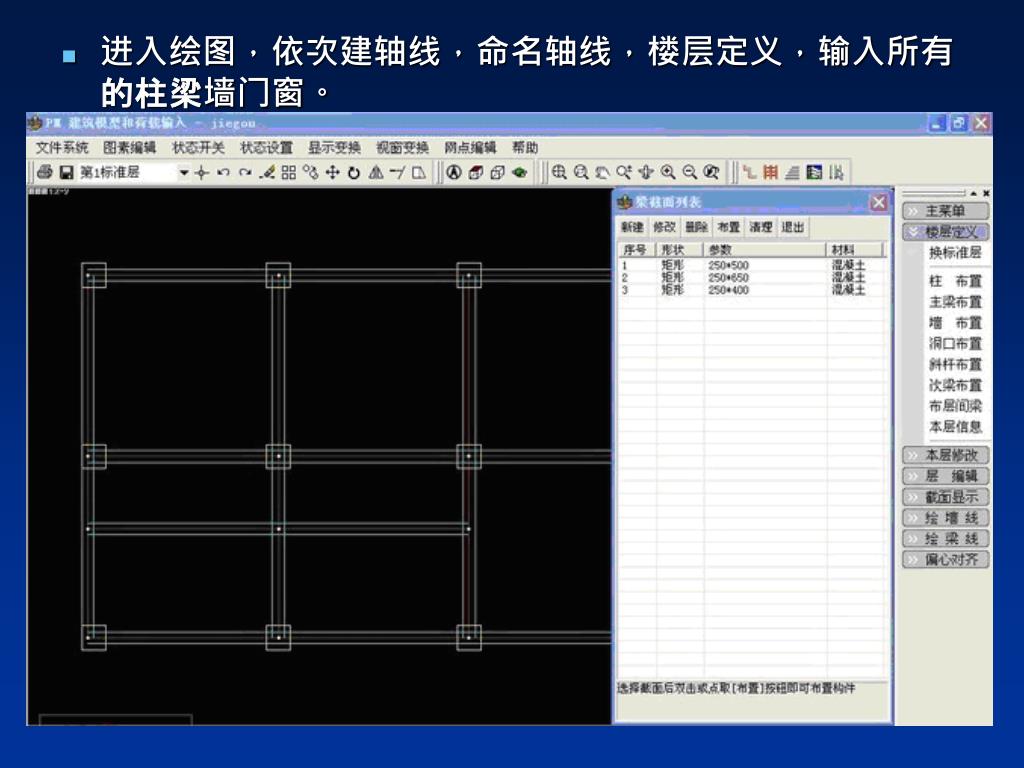The height and width of the screenshot is (768, 1024).
Task: Click the orange grid icon
Action: [x=771, y=172]
